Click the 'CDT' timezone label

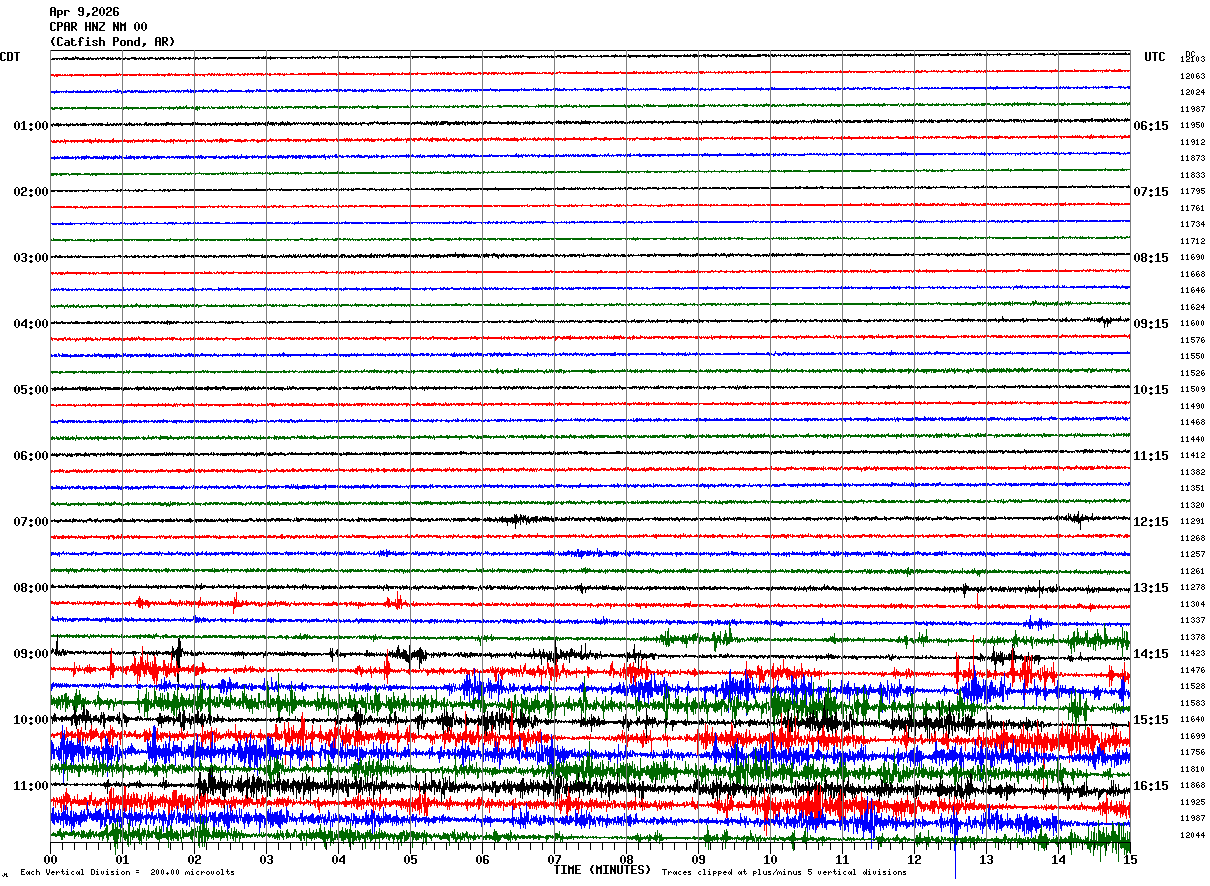coord(10,57)
